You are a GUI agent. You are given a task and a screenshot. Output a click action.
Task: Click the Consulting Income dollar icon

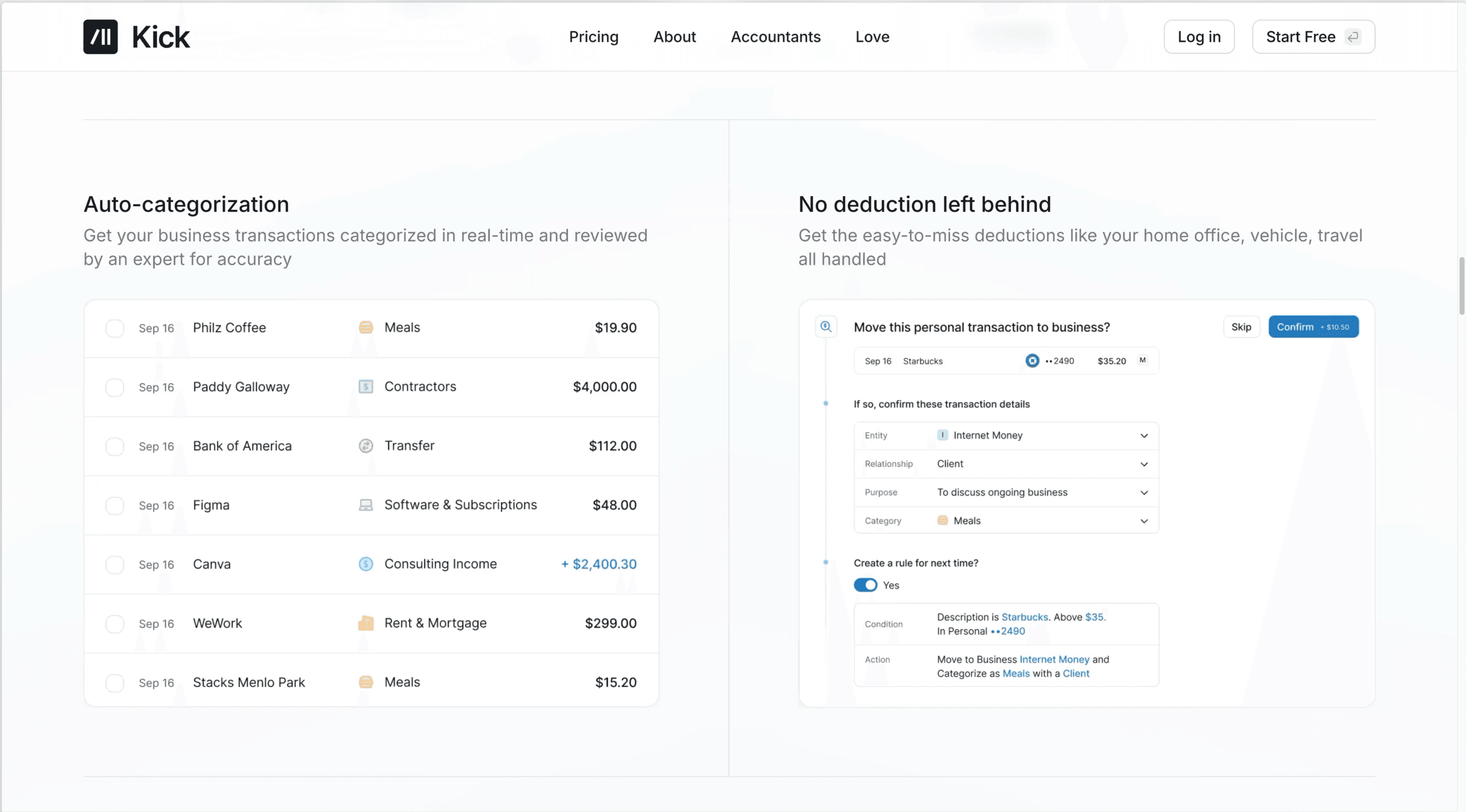[x=366, y=564]
